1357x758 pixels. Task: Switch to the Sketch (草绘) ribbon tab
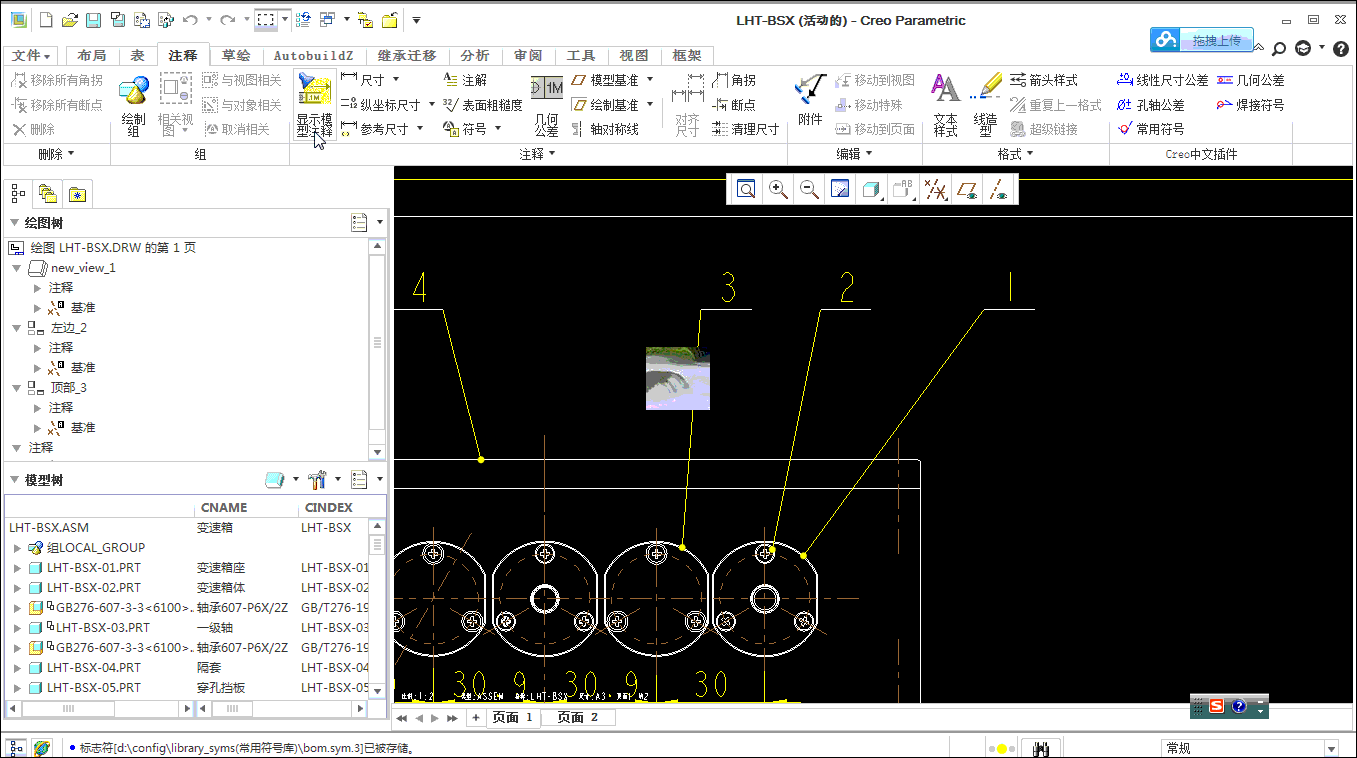(236, 56)
